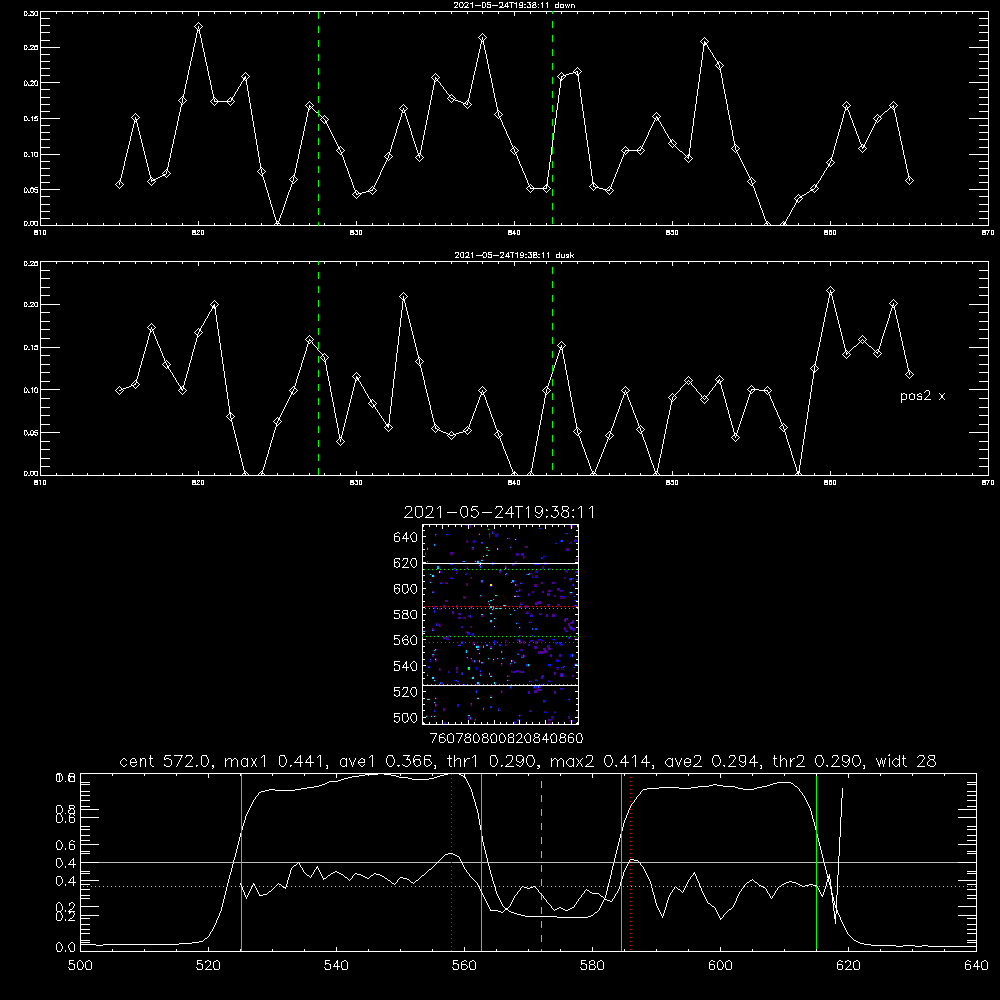
Task: Click the red dotted line near 586 in the bottom plot
Action: [x=630, y=861]
